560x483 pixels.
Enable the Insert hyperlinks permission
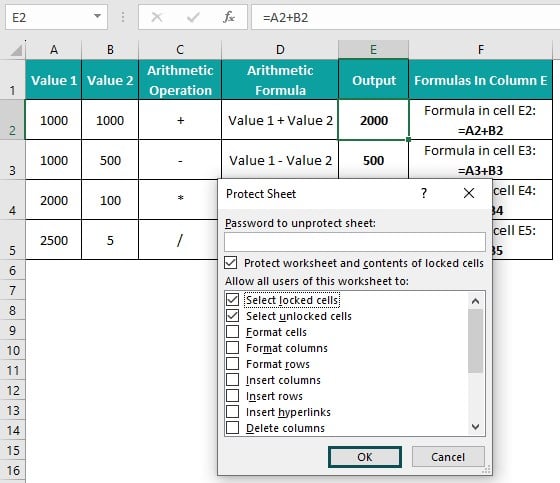[232, 412]
